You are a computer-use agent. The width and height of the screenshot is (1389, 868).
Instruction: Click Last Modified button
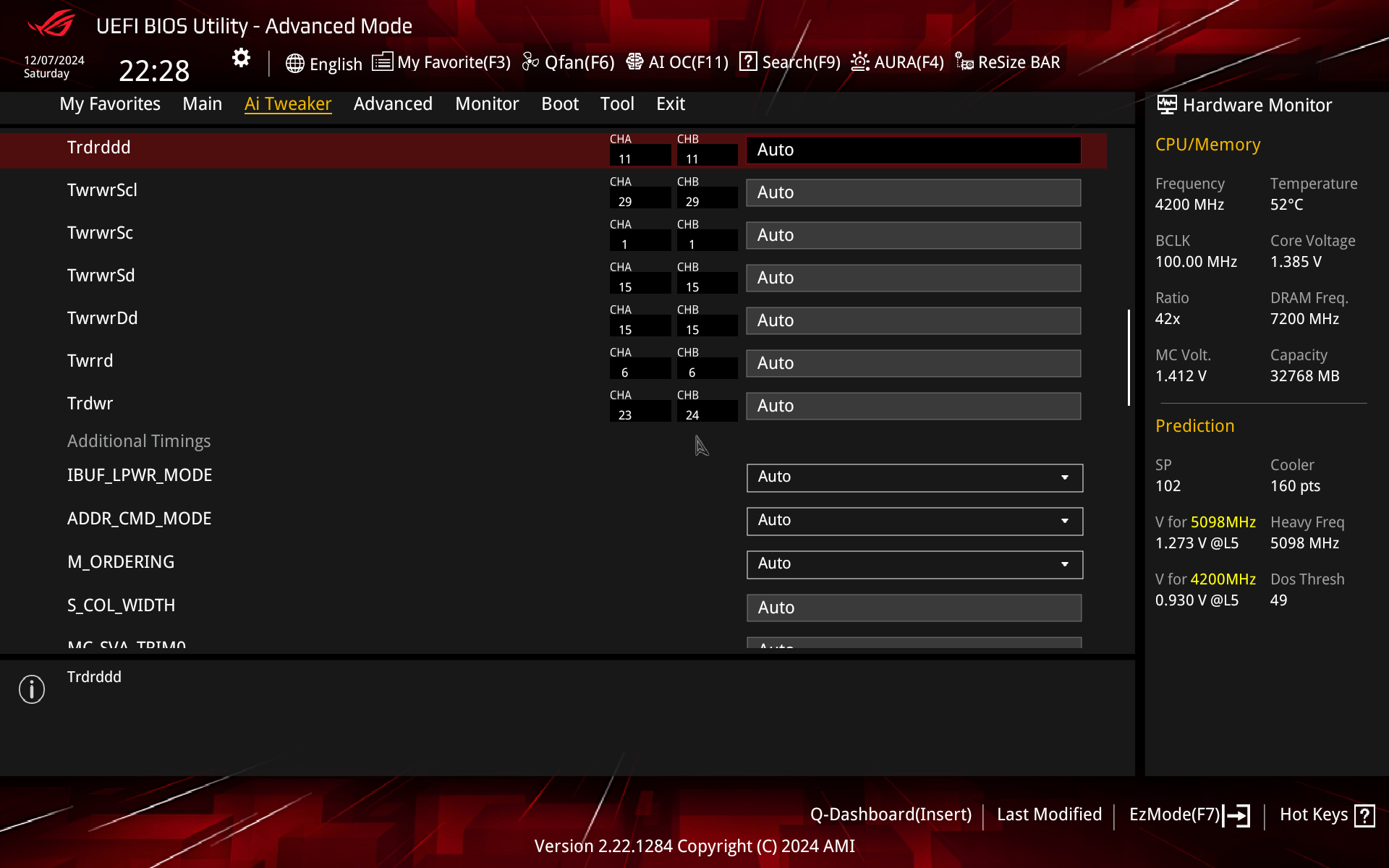click(x=1049, y=814)
